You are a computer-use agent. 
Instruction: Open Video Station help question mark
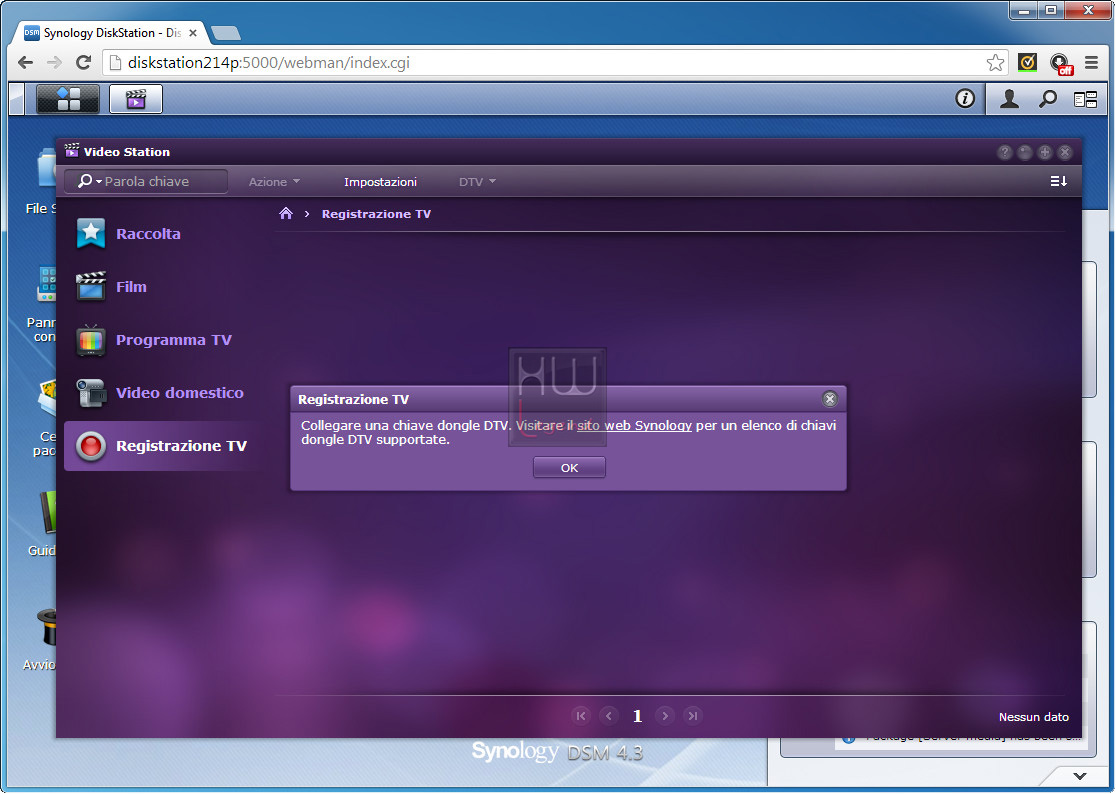click(1004, 152)
